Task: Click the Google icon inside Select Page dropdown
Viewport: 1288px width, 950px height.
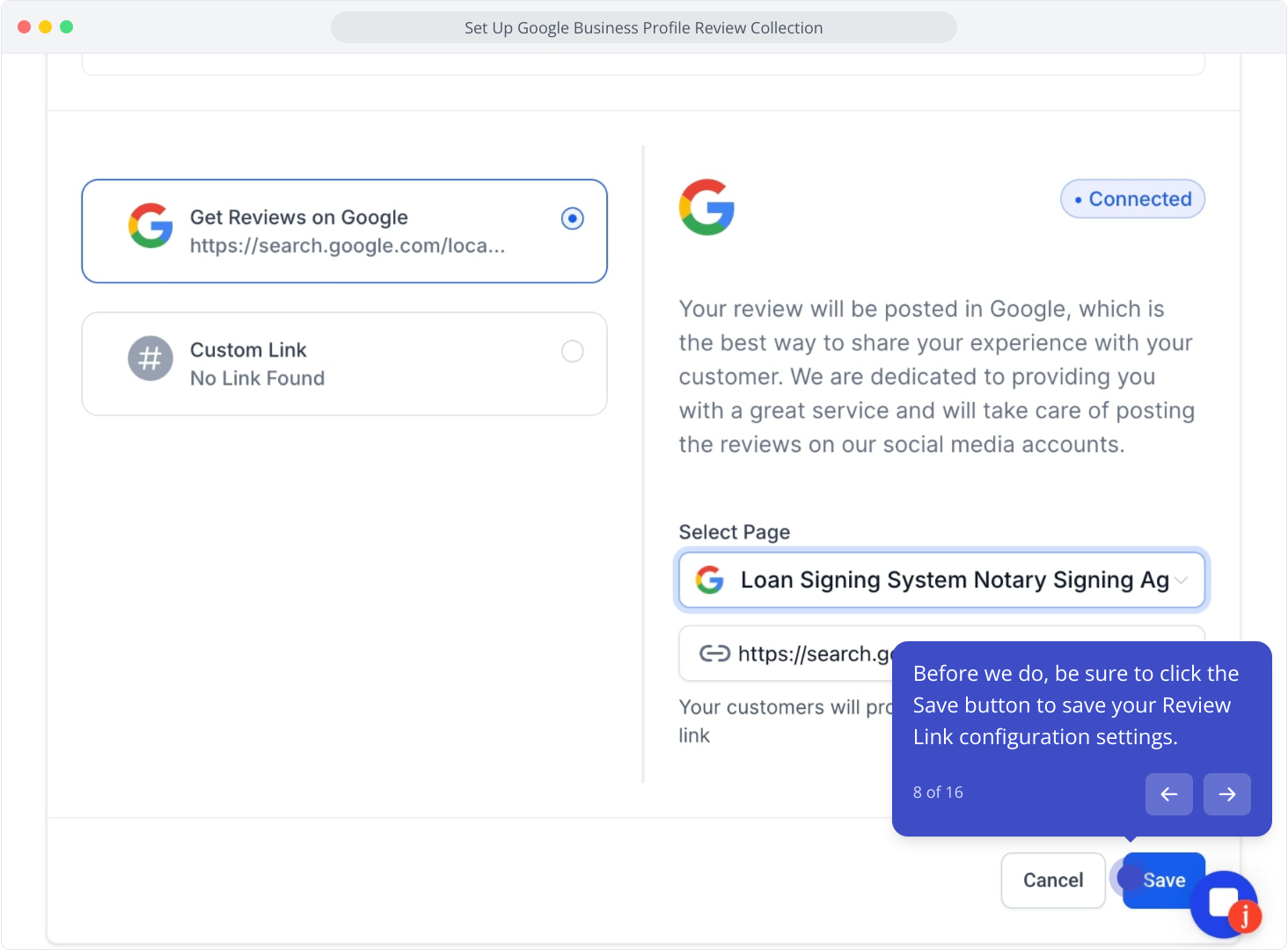Action: coord(710,580)
